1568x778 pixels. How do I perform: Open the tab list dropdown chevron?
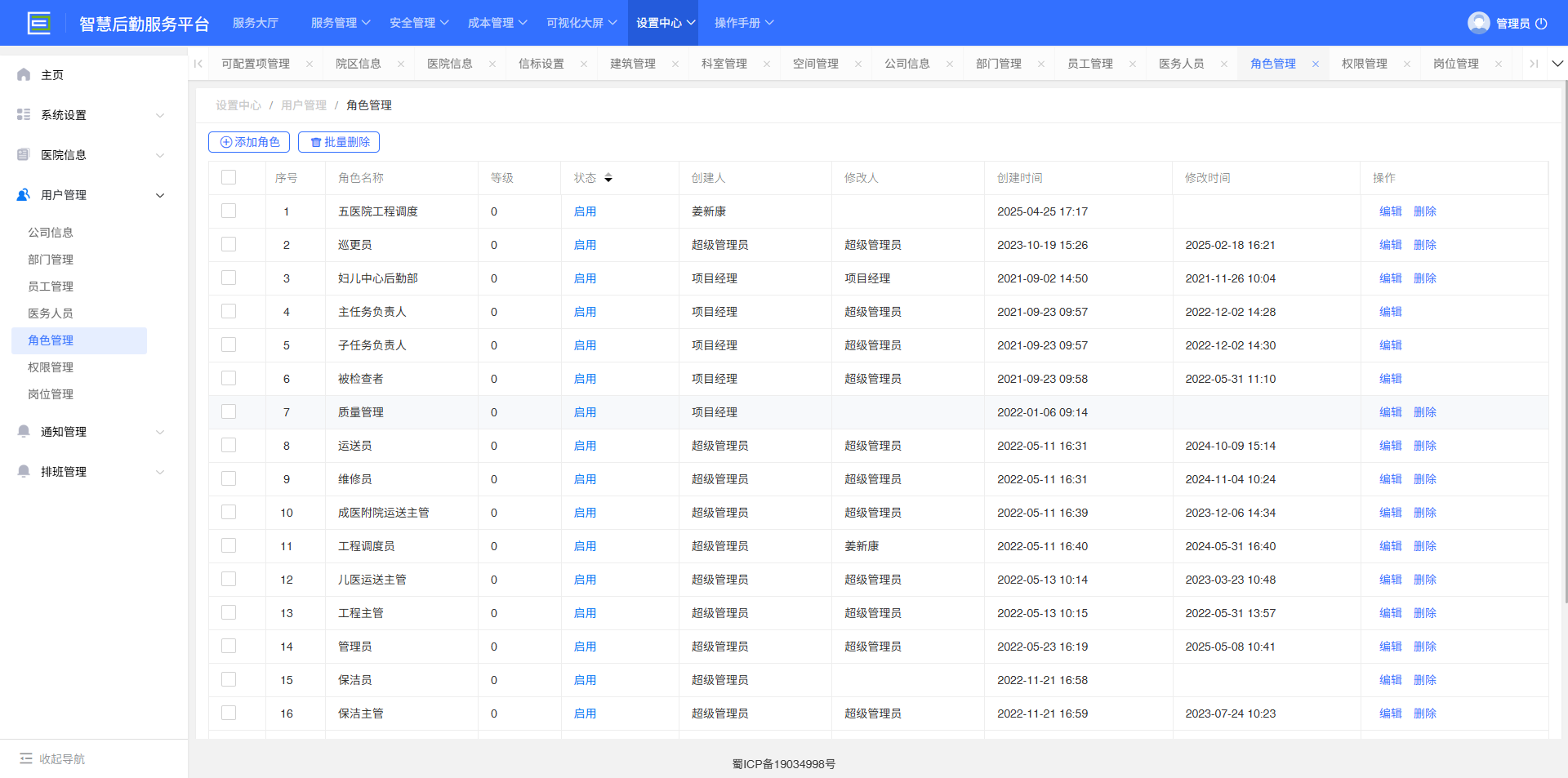pos(1557,64)
